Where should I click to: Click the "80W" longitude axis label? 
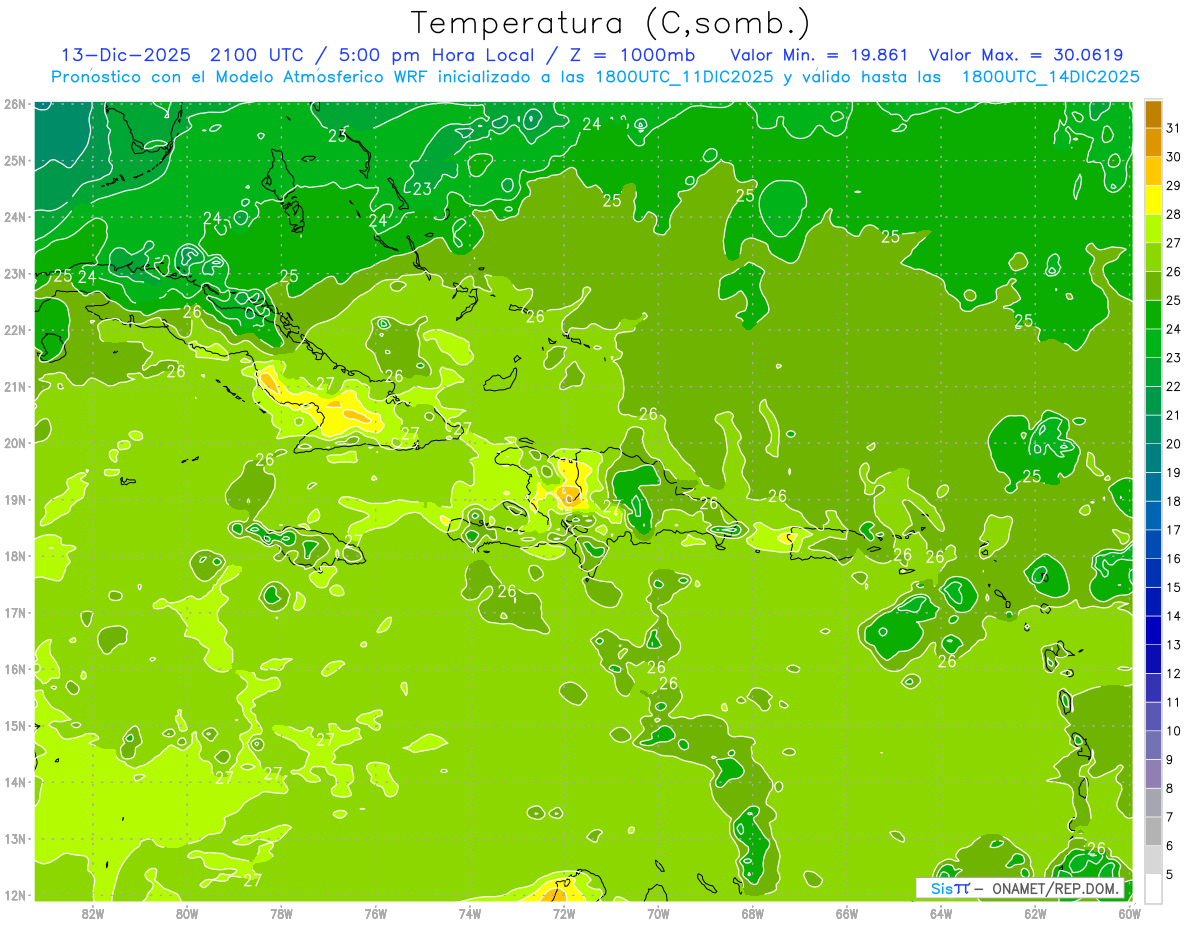click(x=187, y=913)
